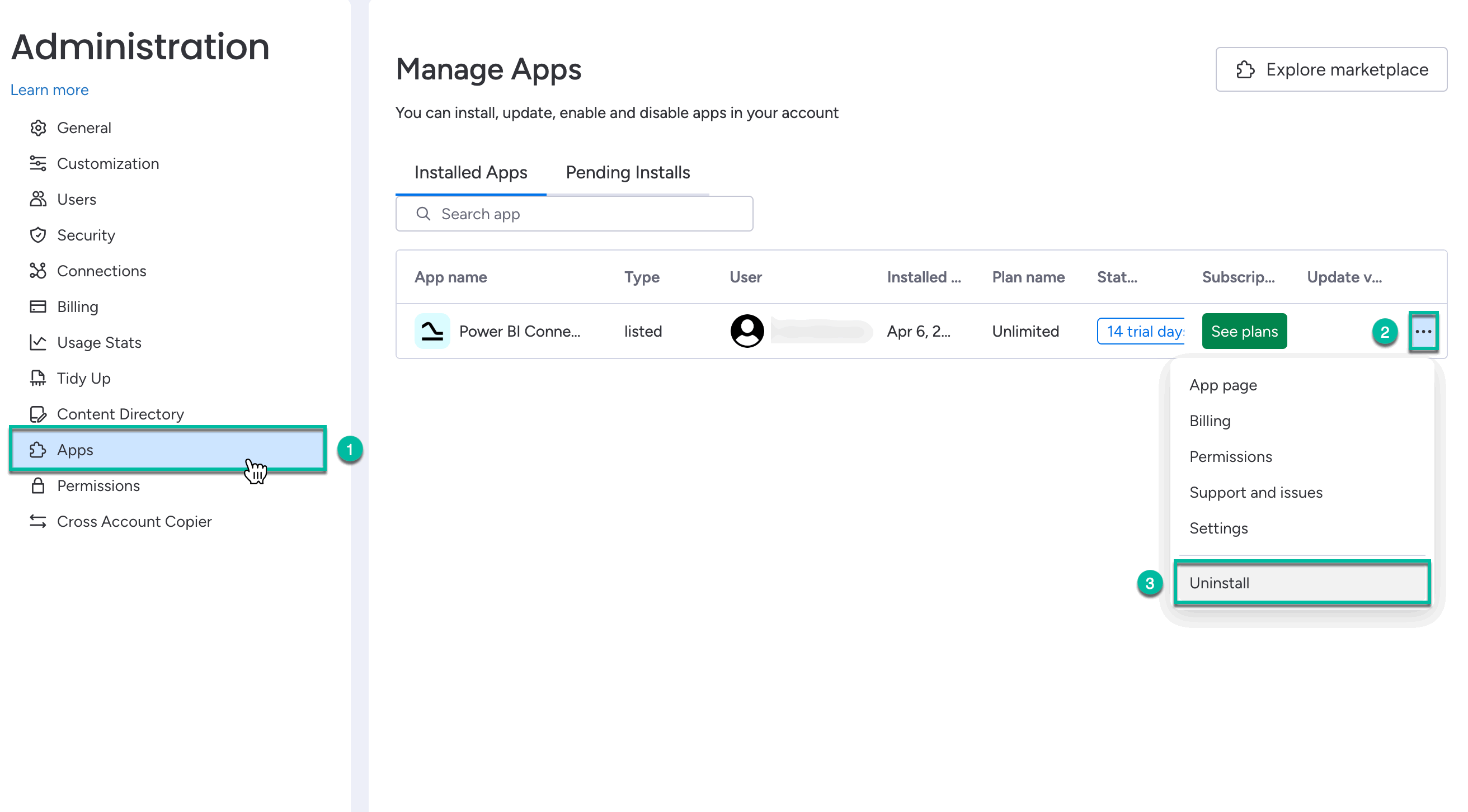The width and height of the screenshot is (1468, 812).
Task: Open the three-dot menu for Power BI
Action: click(x=1423, y=331)
